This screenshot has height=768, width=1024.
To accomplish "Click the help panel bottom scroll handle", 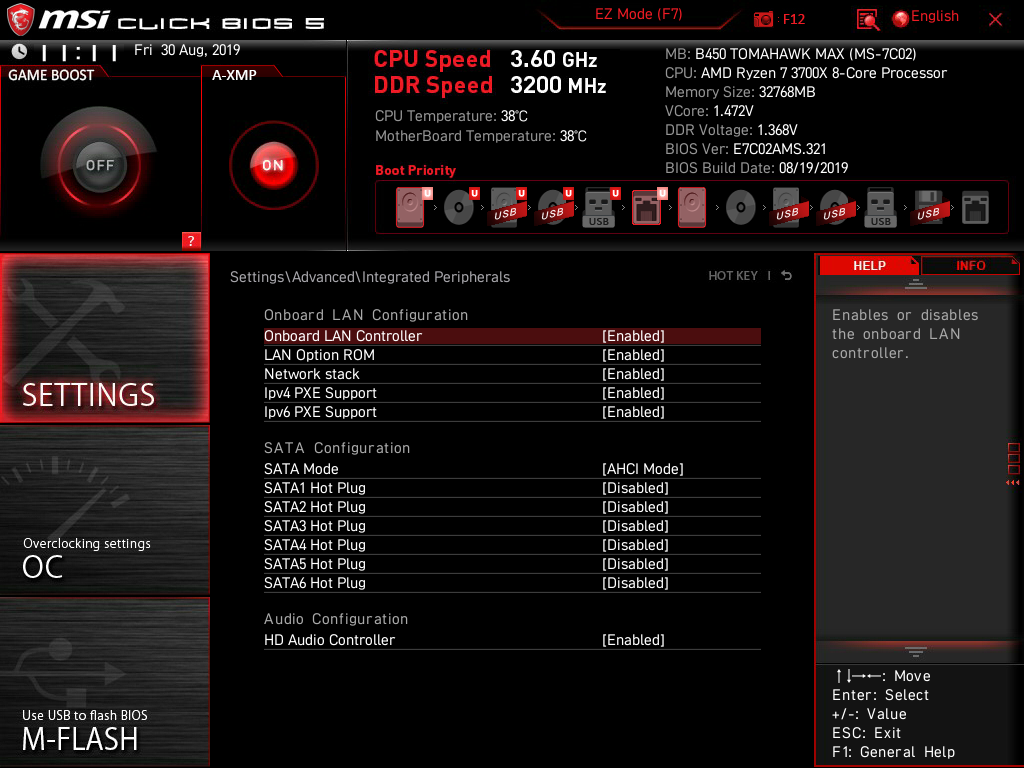I will point(916,652).
